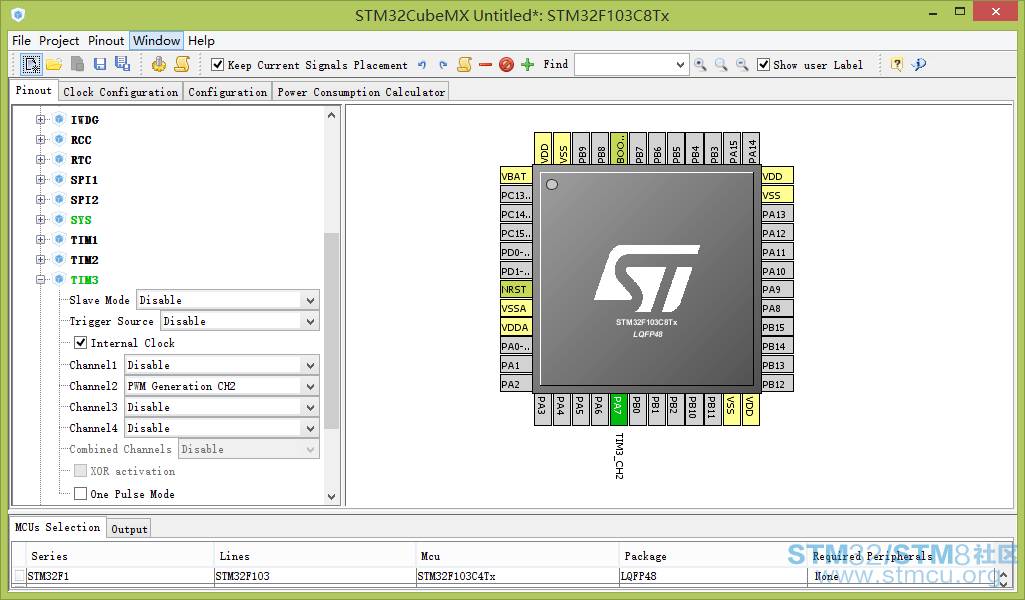Open the Find combo box dropdown
This screenshot has height=600, width=1025.
(x=680, y=65)
